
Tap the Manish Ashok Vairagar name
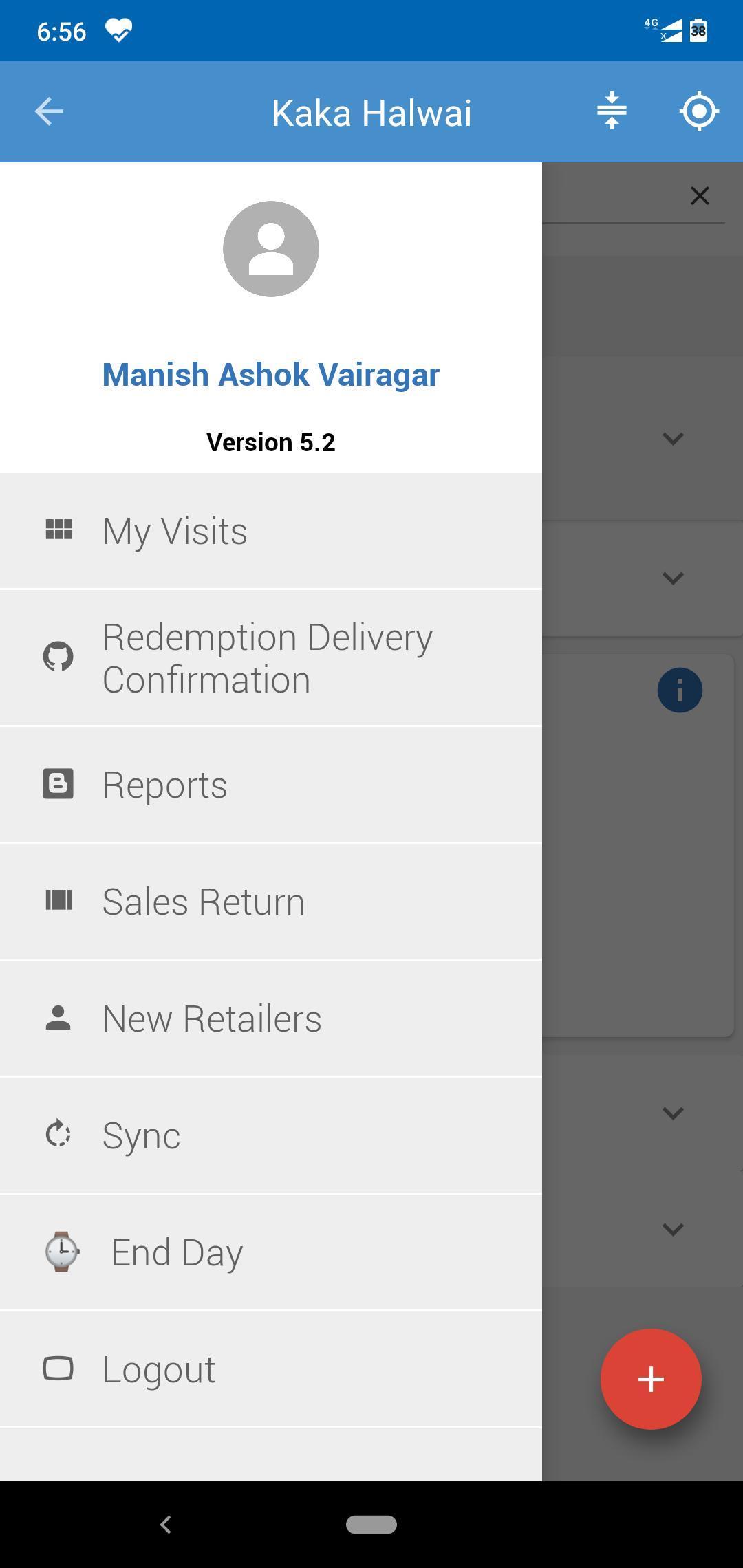[x=271, y=375]
